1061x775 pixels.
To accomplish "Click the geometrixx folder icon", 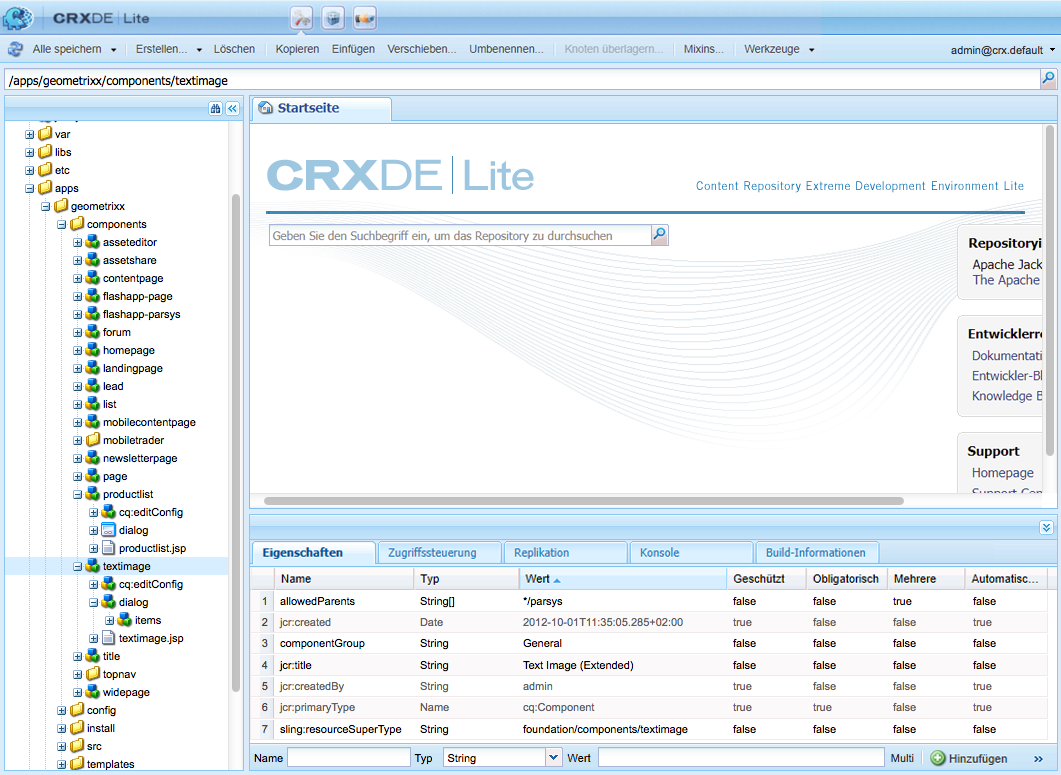I will [x=61, y=206].
